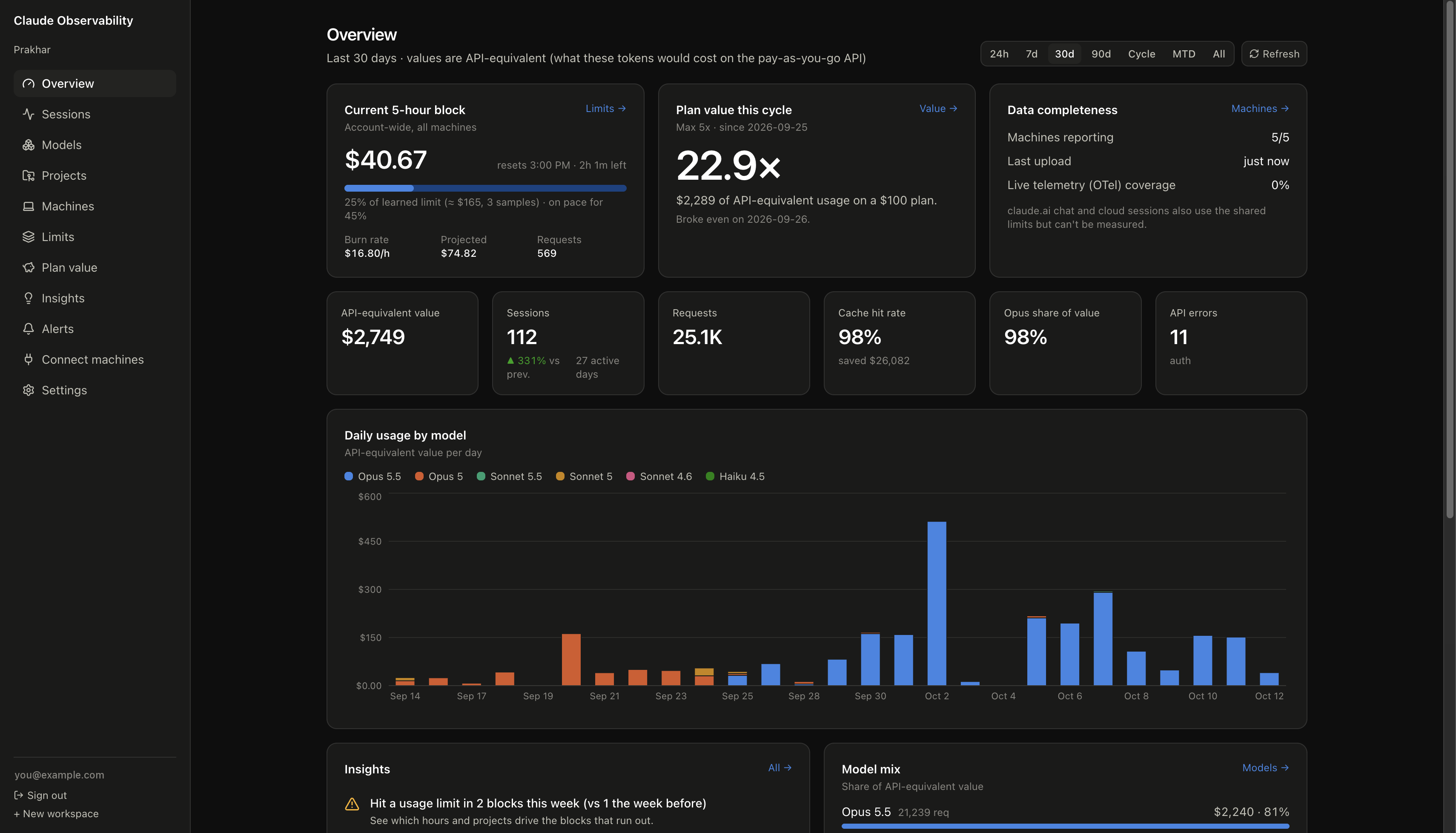The image size is (1456, 833).
Task: Switch time range to 7d
Action: 1032,54
